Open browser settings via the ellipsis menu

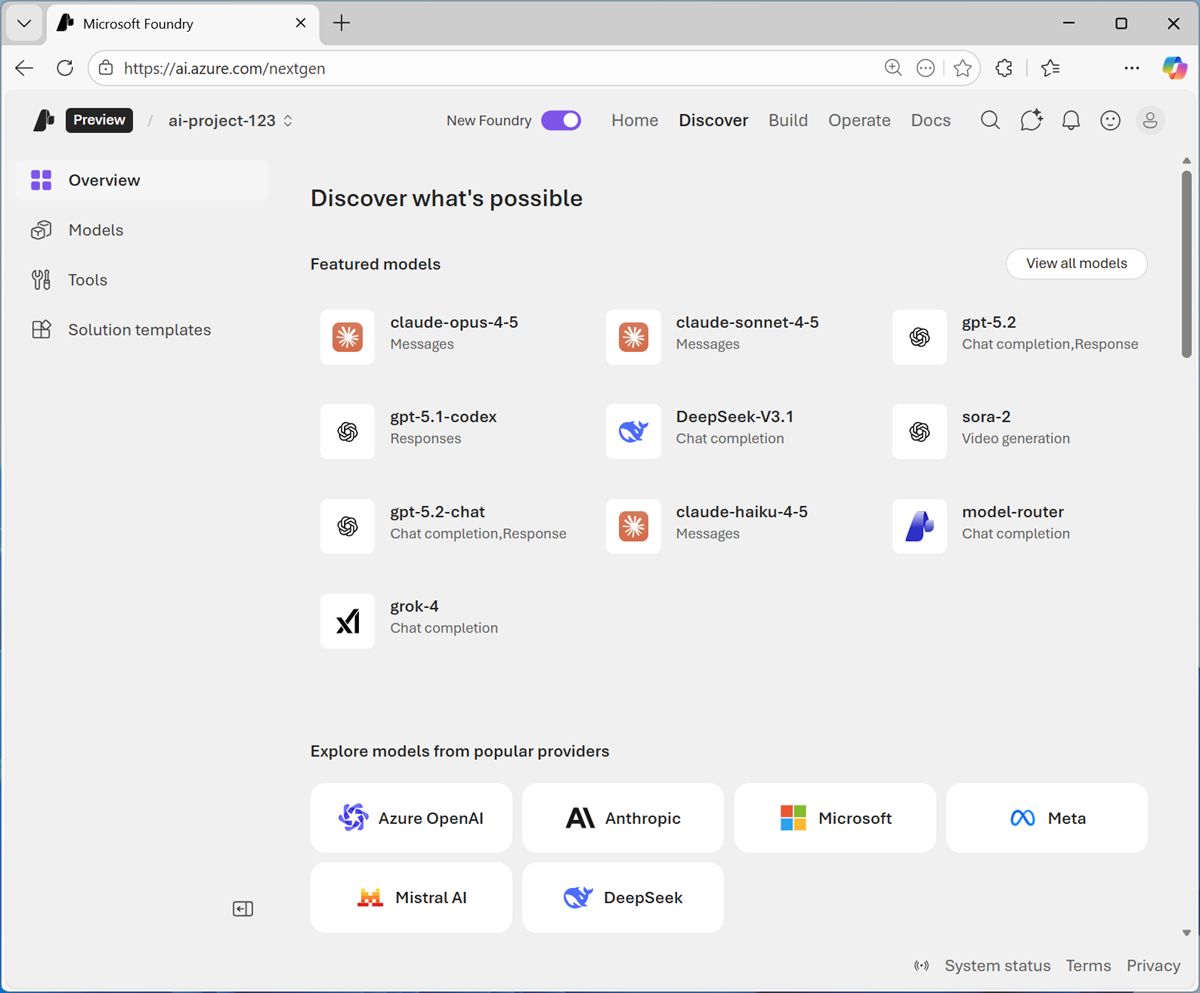click(x=1131, y=68)
